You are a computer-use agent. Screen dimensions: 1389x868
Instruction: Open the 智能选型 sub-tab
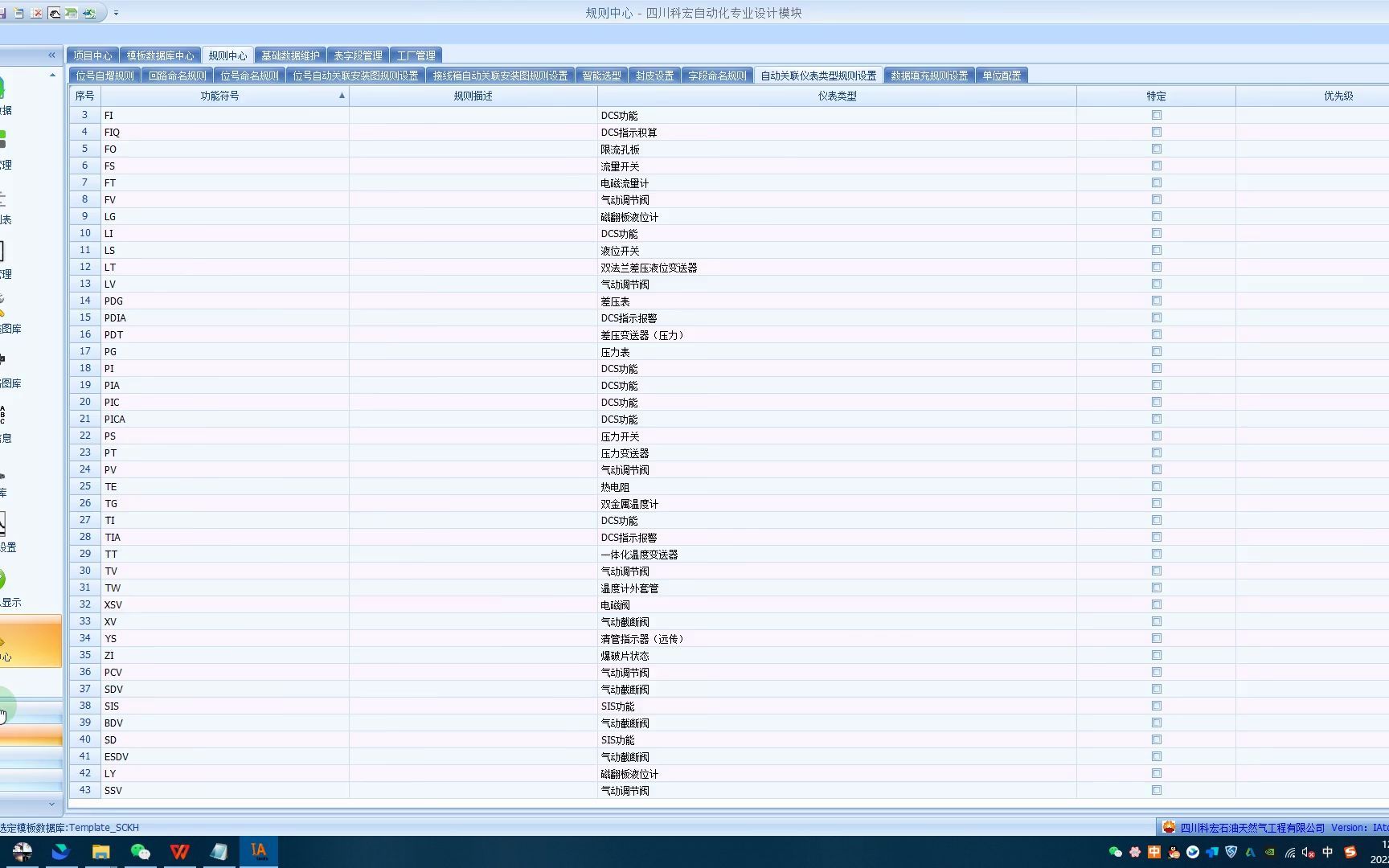(601, 76)
